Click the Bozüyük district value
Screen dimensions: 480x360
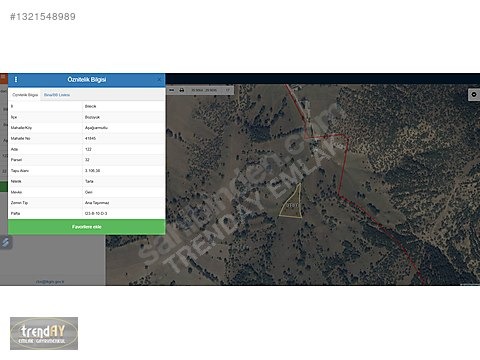point(92,117)
